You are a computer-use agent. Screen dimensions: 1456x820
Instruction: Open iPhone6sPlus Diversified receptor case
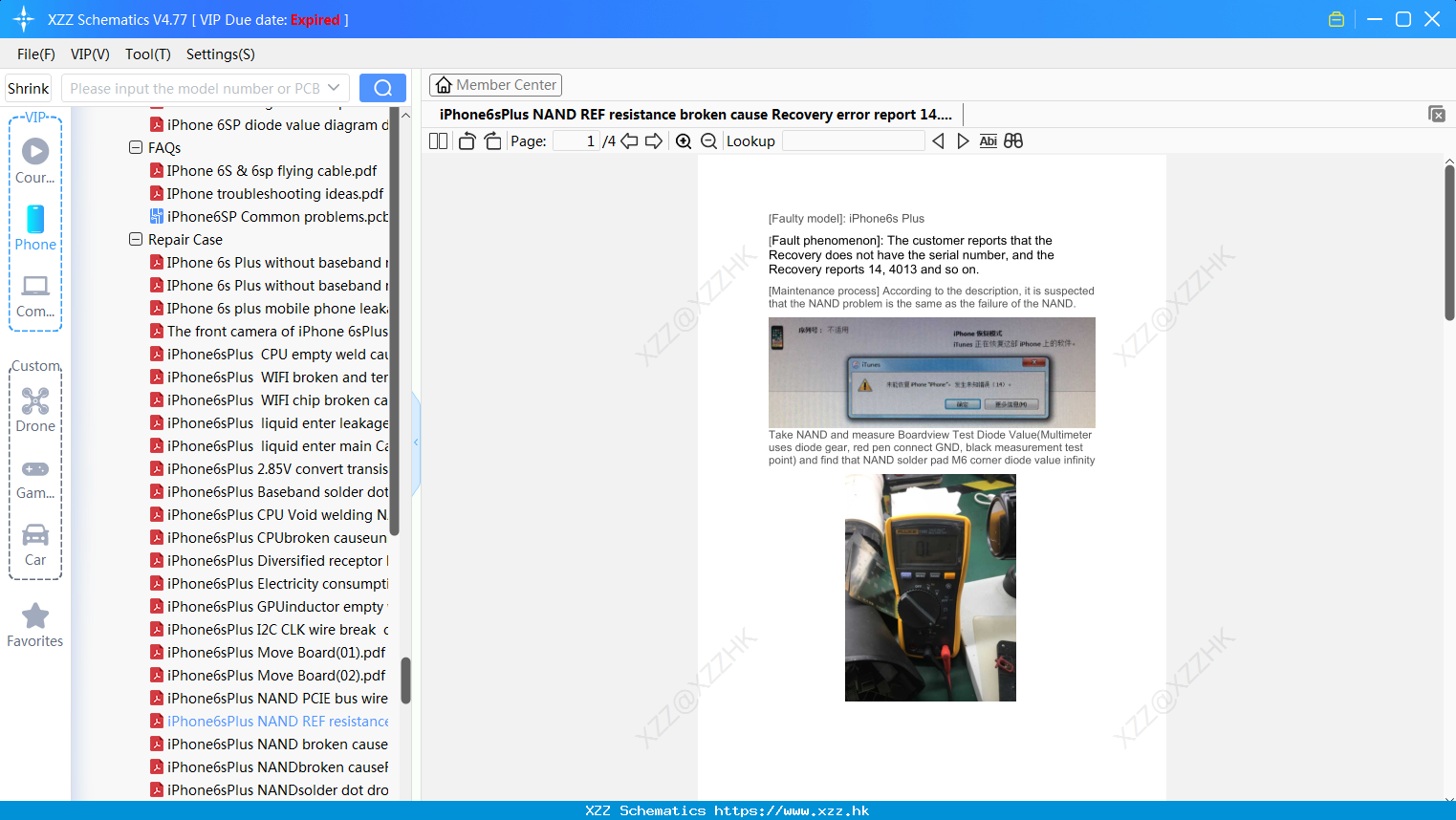tap(270, 561)
